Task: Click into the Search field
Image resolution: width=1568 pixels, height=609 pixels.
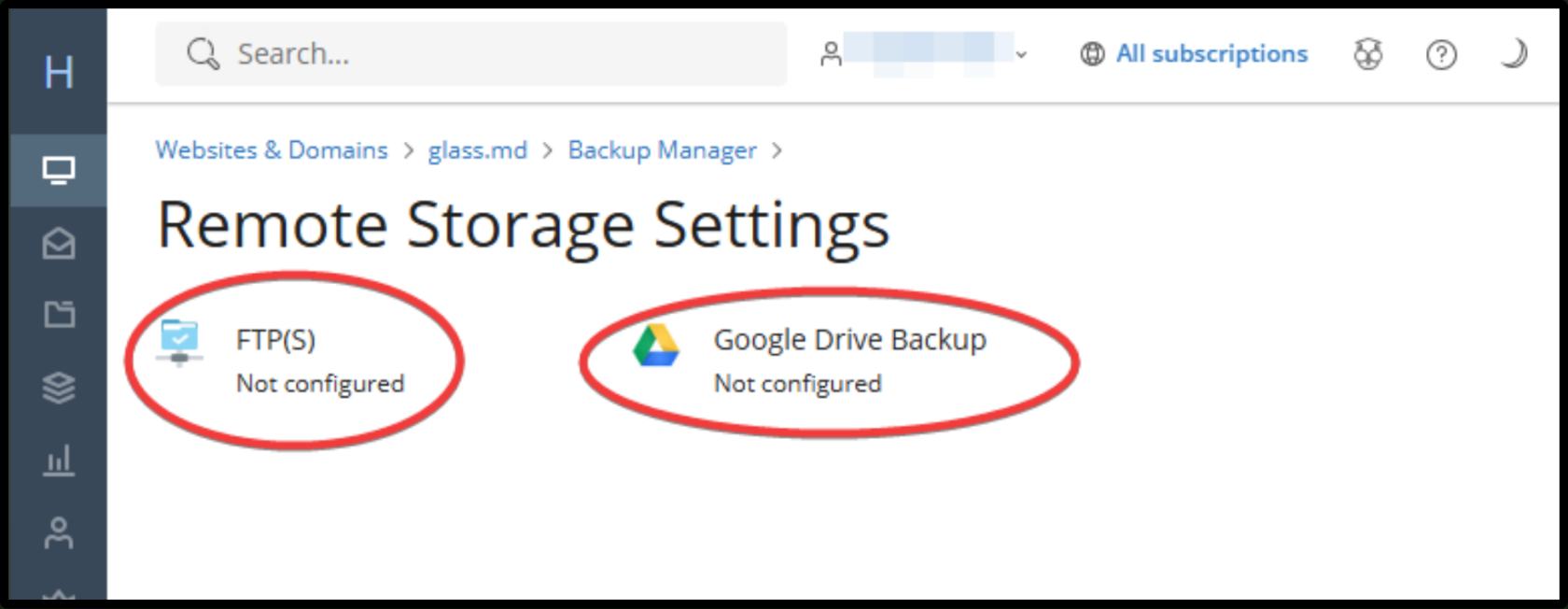Action: coord(471,54)
